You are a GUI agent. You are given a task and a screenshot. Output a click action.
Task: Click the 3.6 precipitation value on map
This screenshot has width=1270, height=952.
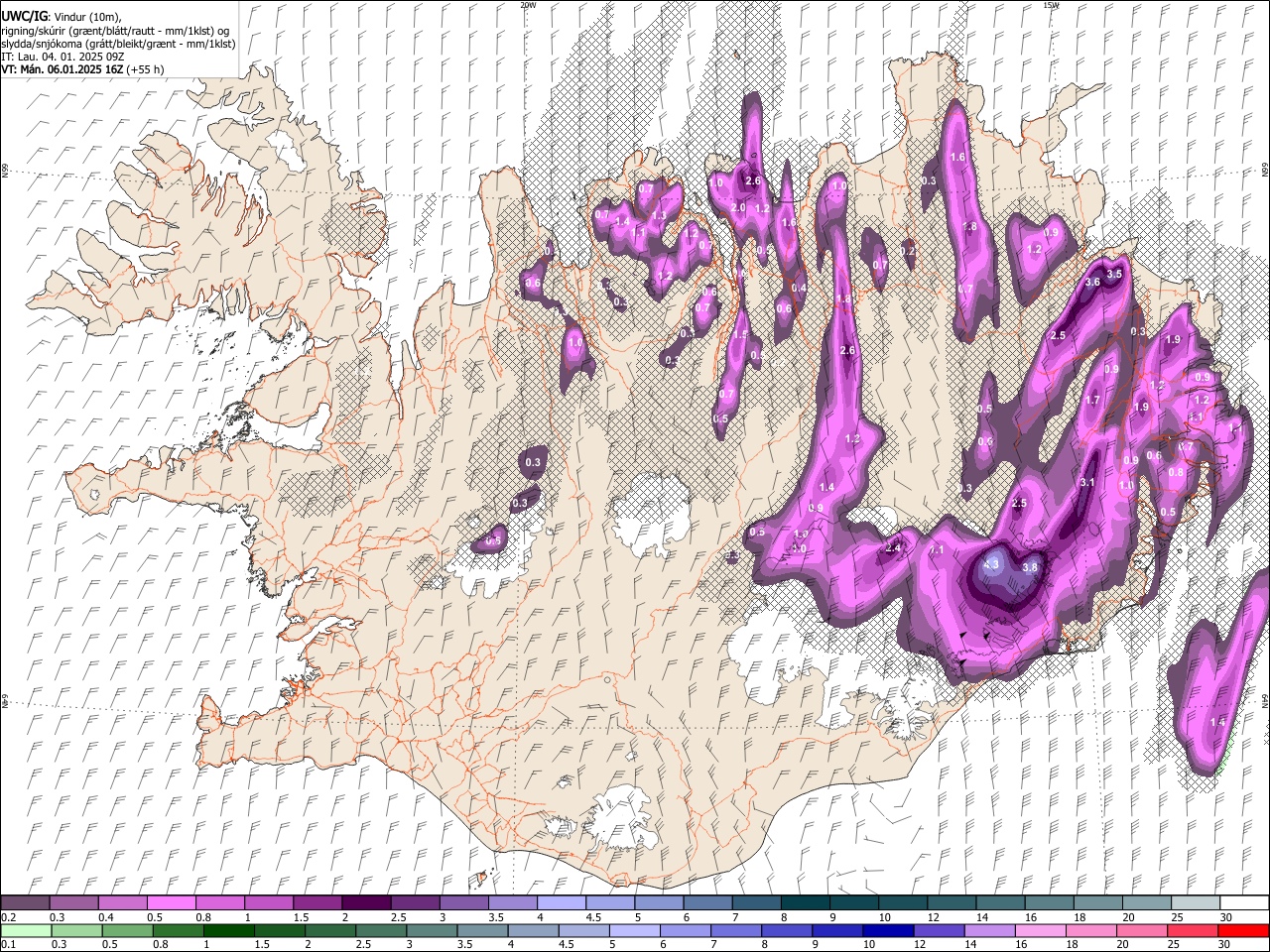pos(1092,283)
